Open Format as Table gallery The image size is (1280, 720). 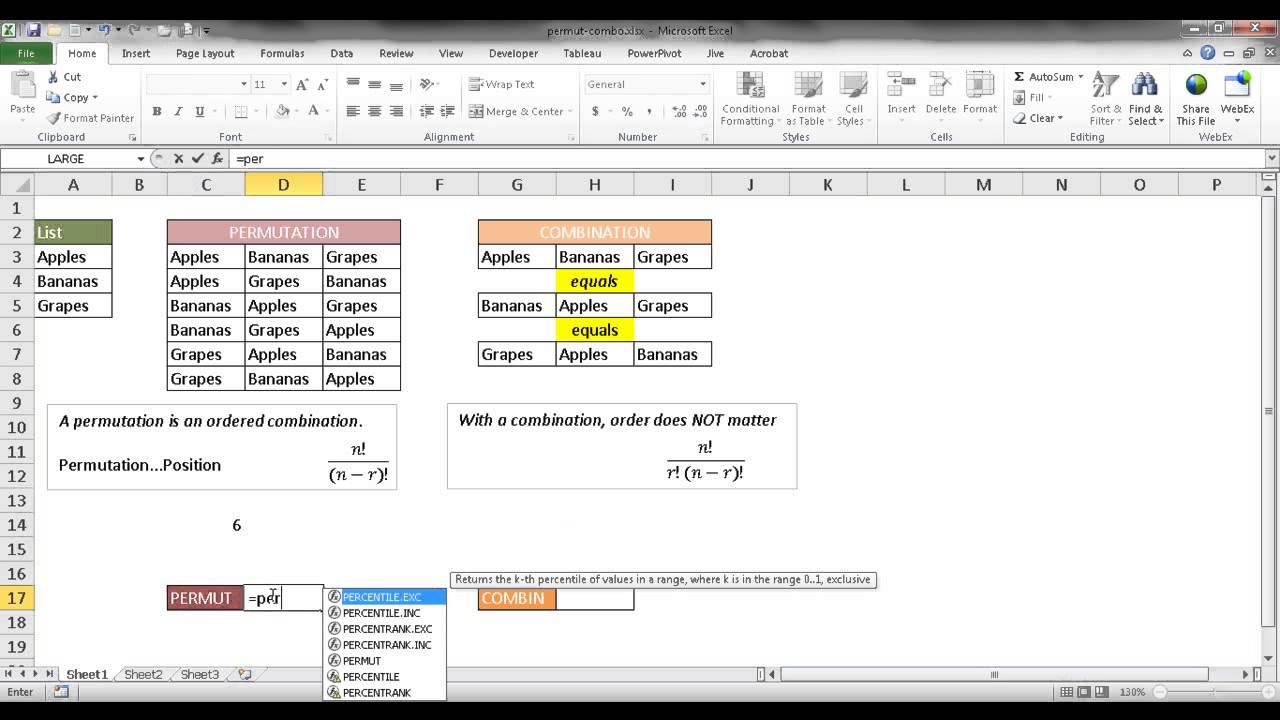(808, 99)
